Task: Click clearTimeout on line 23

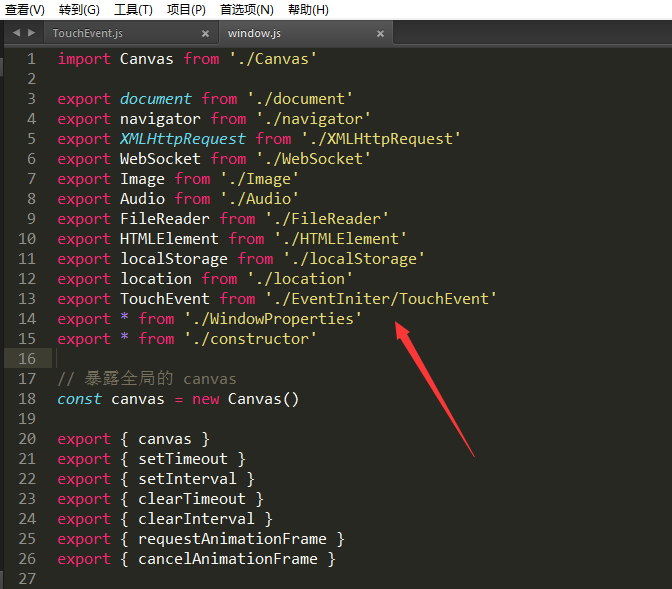Action: click(192, 499)
